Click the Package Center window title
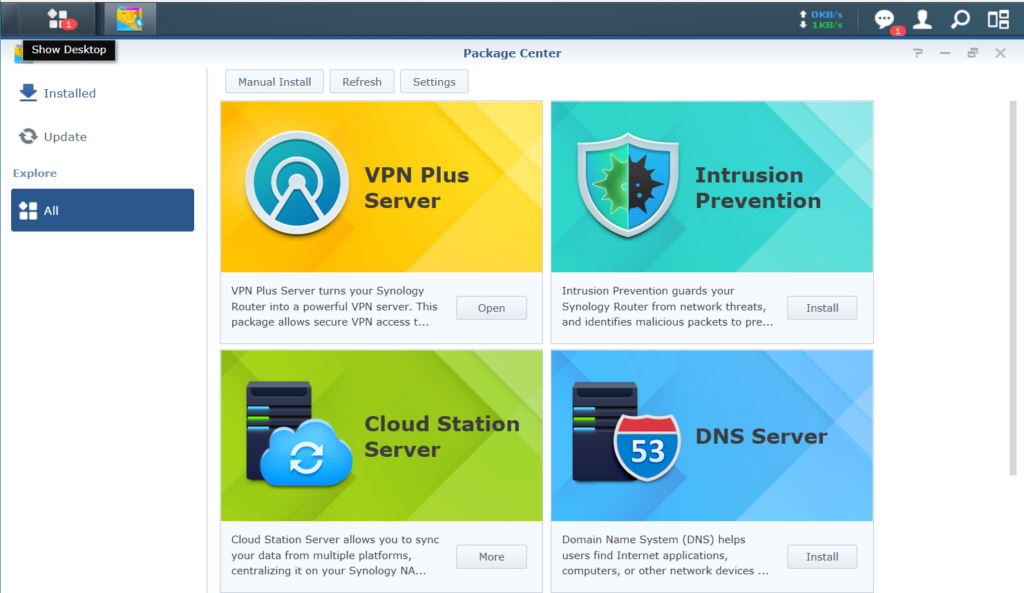 coord(512,53)
